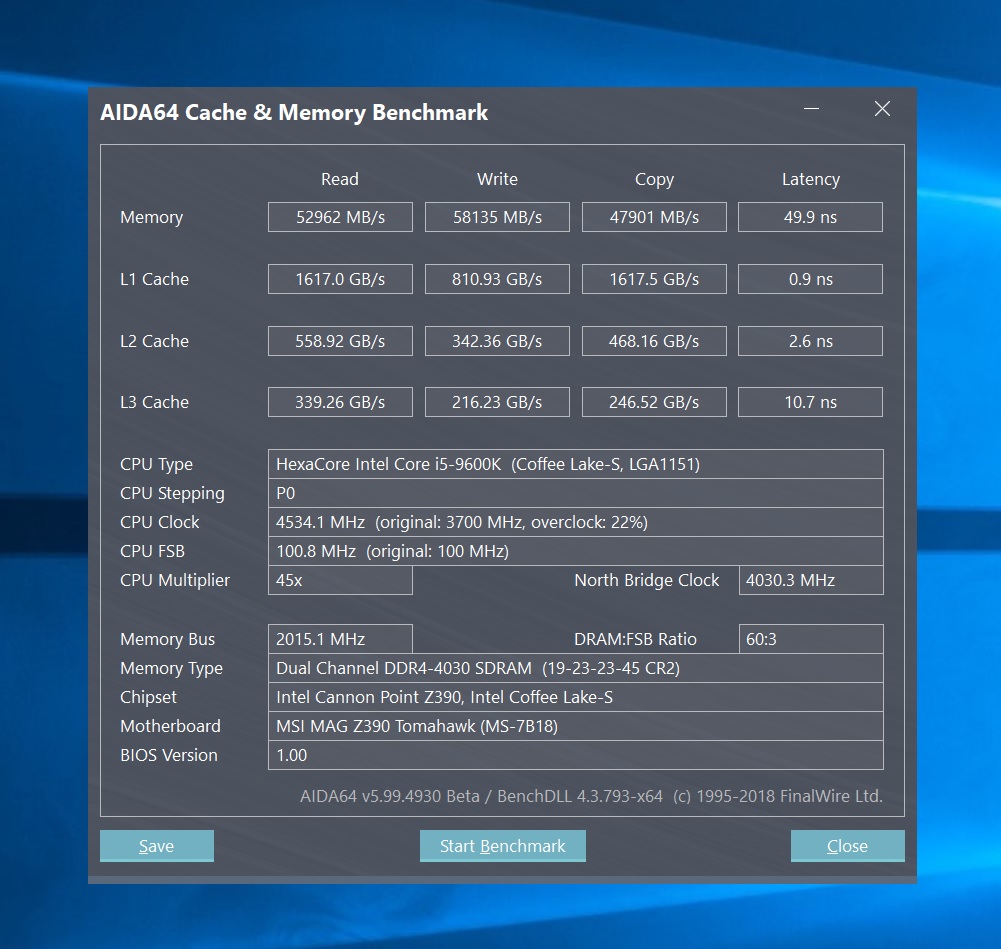Click the CPU Clock field 4534.1 MHz
1001x949 pixels.
click(x=576, y=522)
